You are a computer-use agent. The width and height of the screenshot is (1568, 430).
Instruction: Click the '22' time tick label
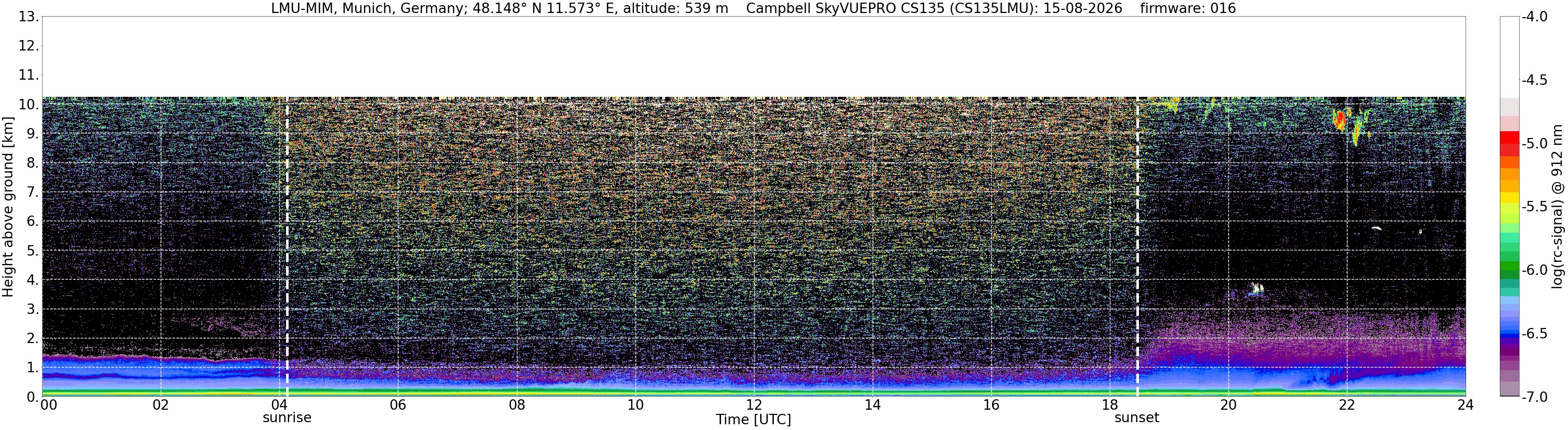[1347, 405]
